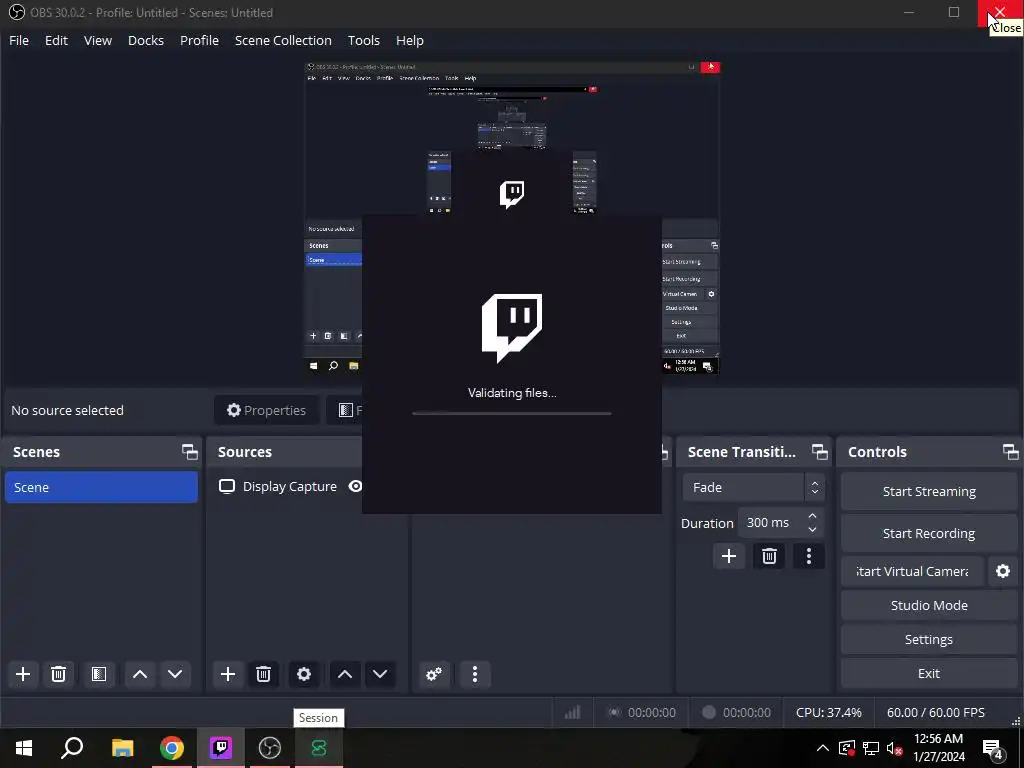Screen dimensions: 1024x768
Task: Move scene down arrow
Action: tap(175, 674)
